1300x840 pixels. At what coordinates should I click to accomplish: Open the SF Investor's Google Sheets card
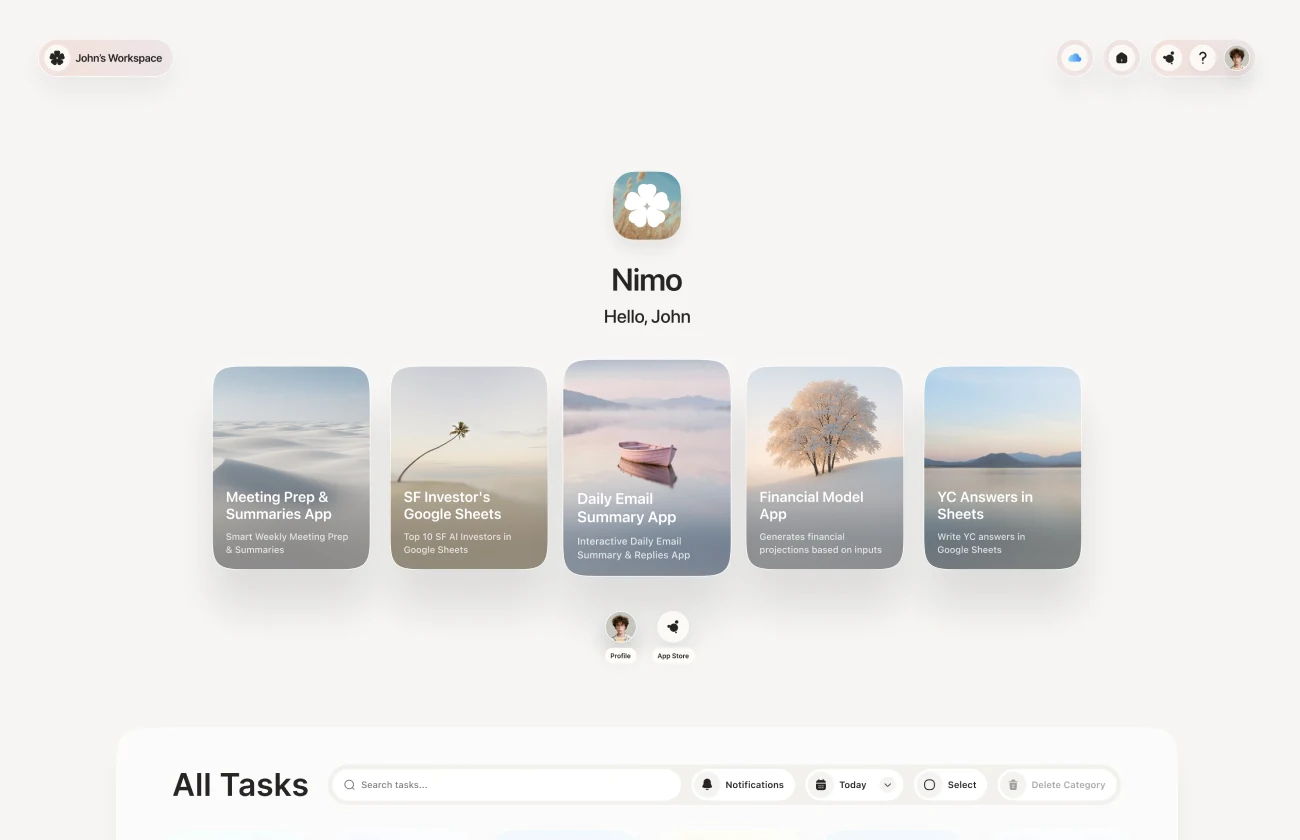[469, 468]
